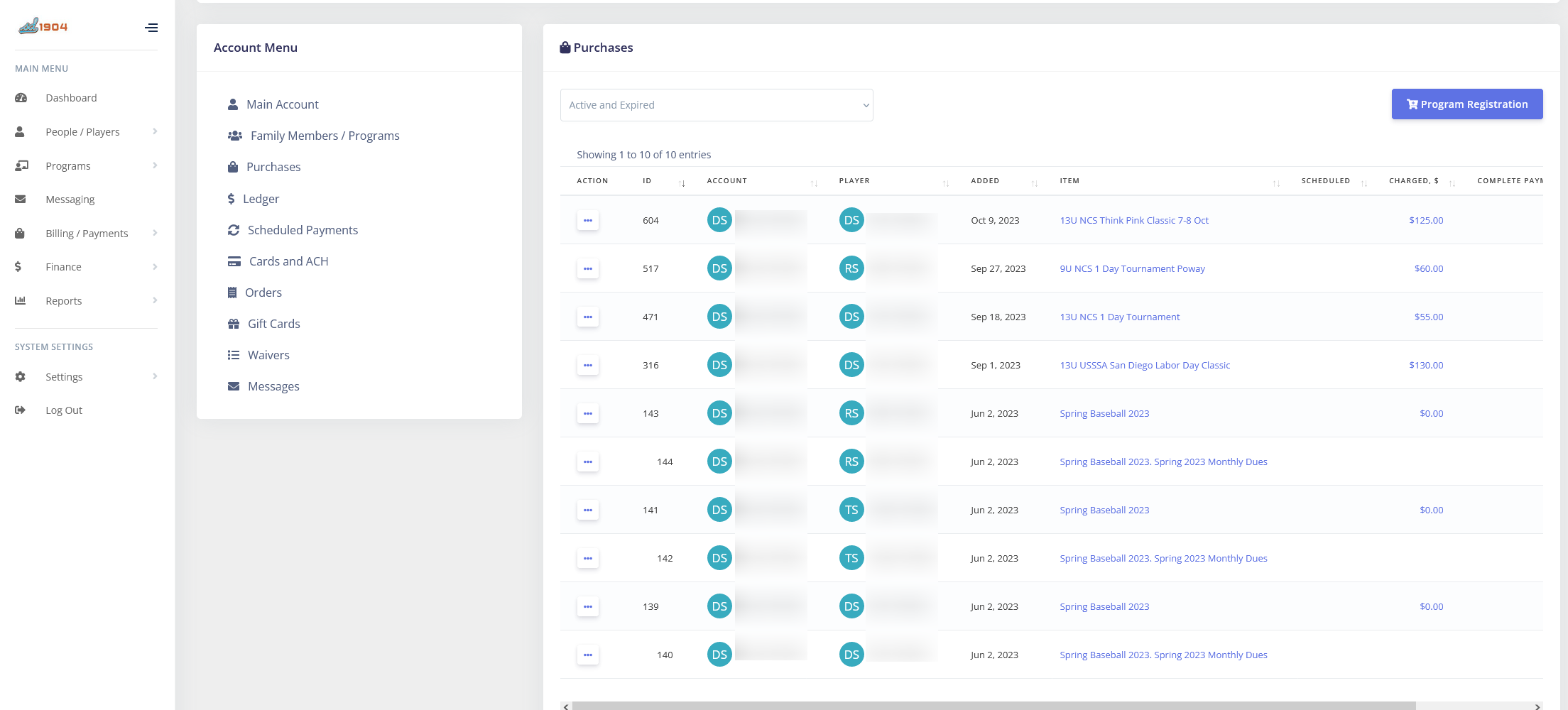
Task: Click Log Out in sidebar
Action: [64, 410]
